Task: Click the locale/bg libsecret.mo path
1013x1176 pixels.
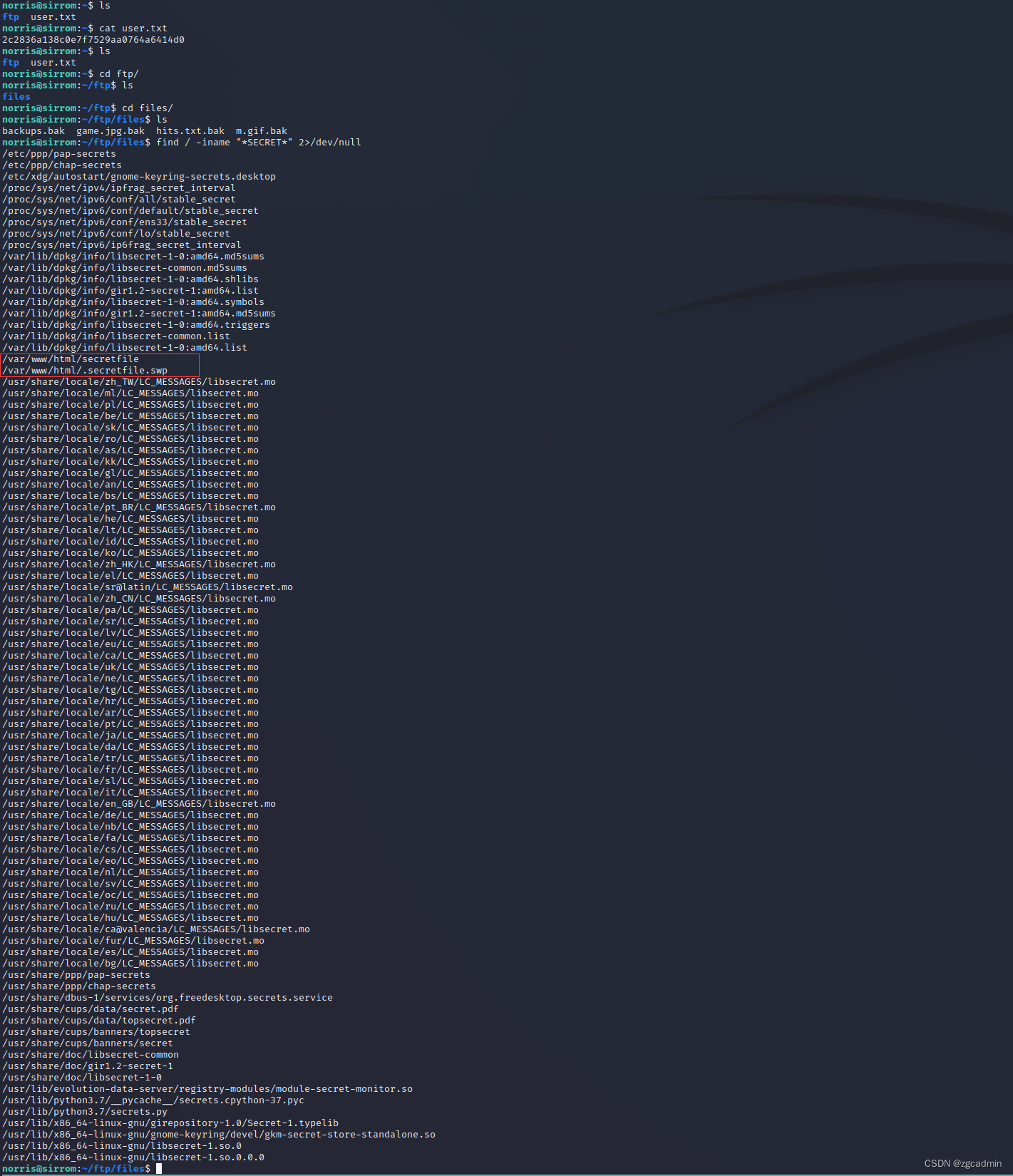Action: [130, 964]
